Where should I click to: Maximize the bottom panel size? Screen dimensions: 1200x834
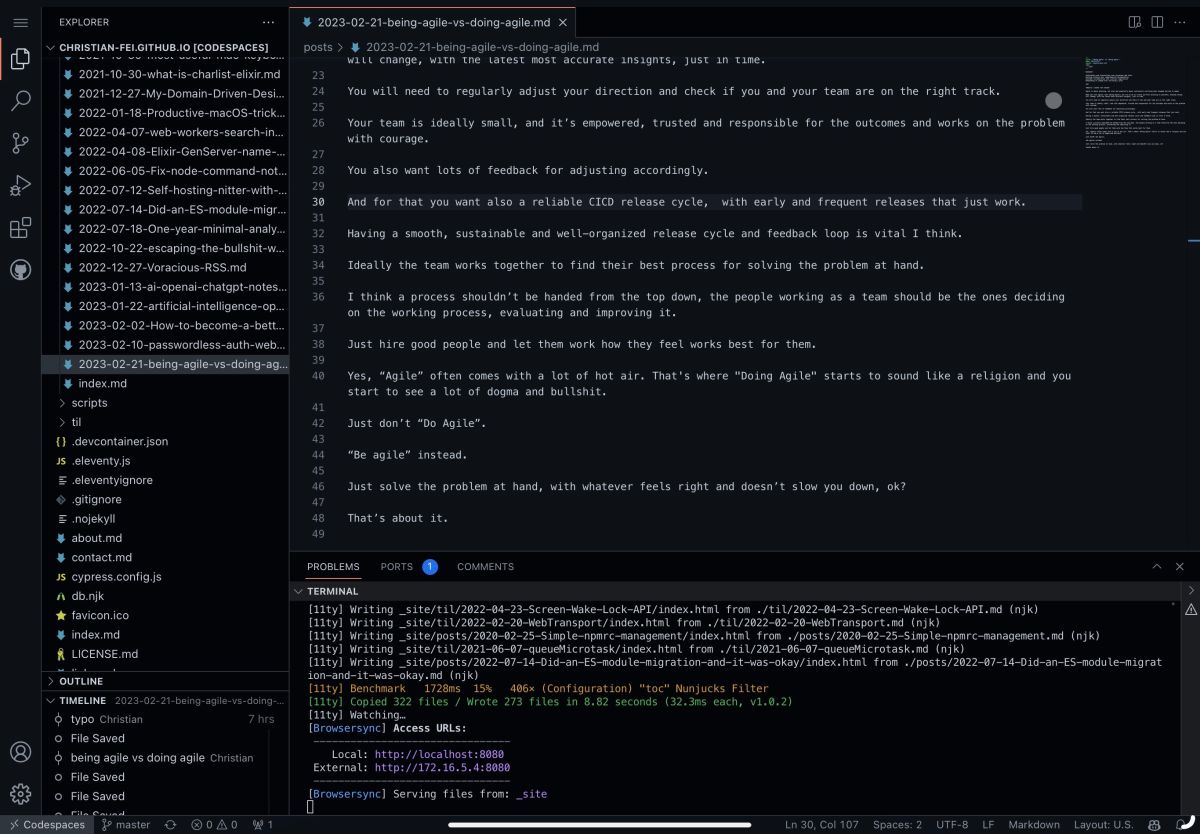[x=1157, y=566]
